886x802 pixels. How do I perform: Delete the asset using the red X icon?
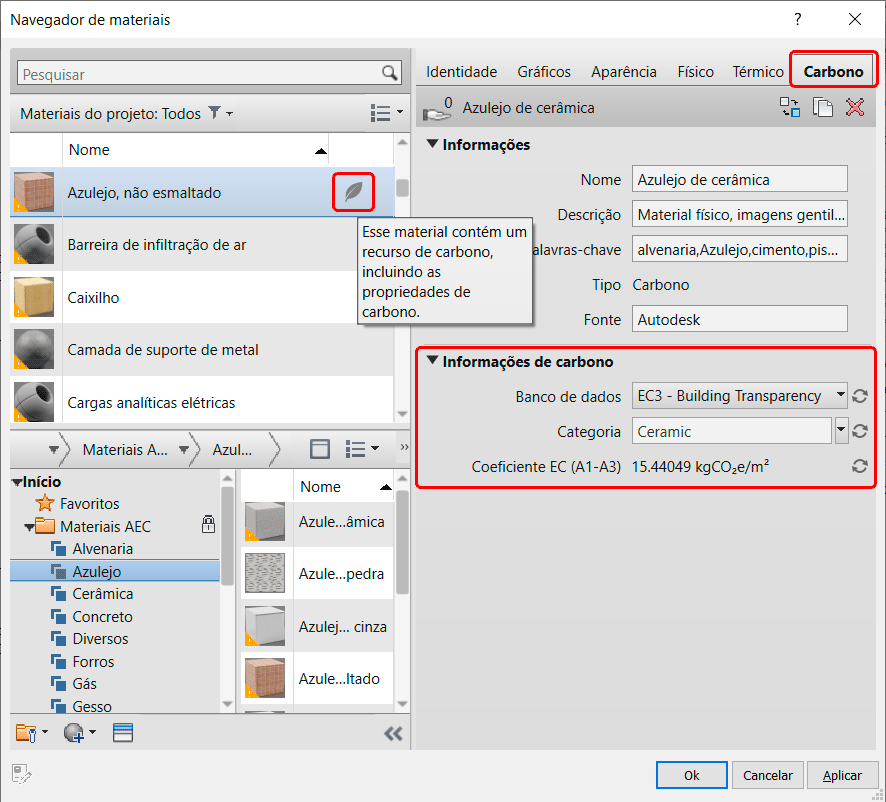click(x=855, y=107)
